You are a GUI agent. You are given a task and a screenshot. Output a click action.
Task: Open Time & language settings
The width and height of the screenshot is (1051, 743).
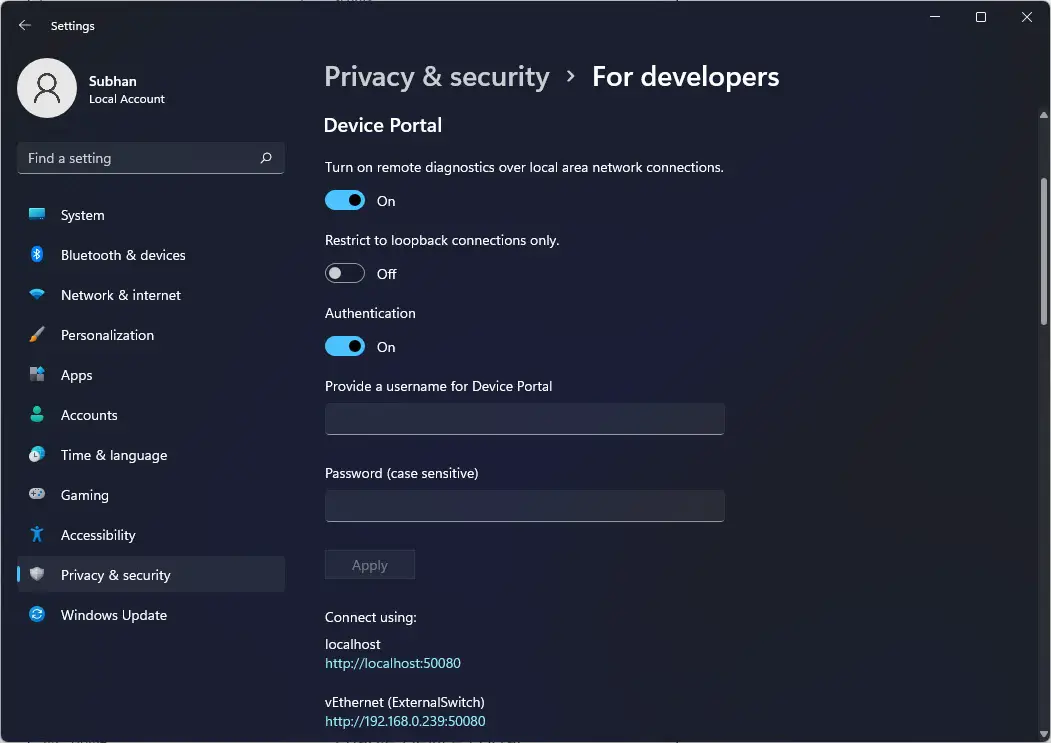(113, 455)
